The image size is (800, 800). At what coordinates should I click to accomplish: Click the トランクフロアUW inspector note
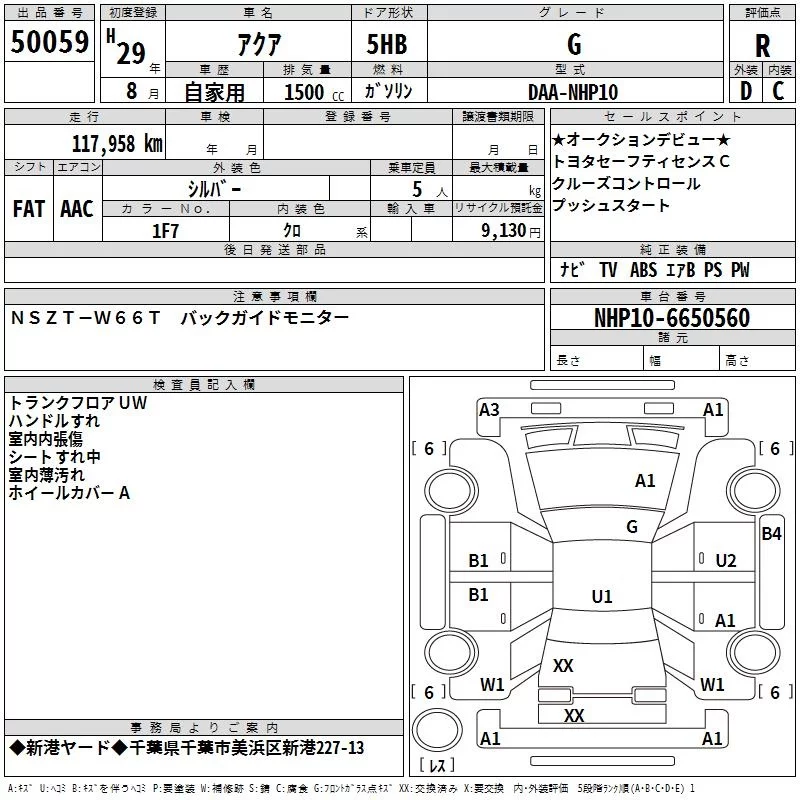[x=78, y=403]
